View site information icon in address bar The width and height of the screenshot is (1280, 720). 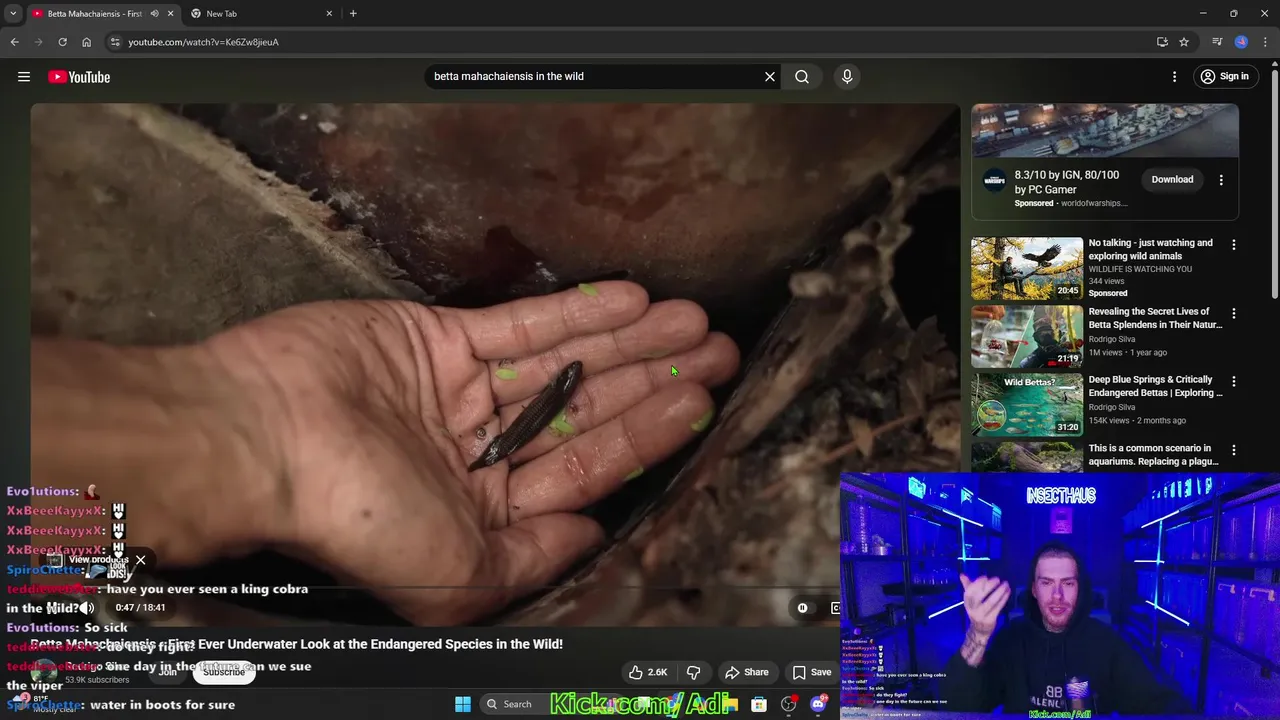(x=115, y=42)
